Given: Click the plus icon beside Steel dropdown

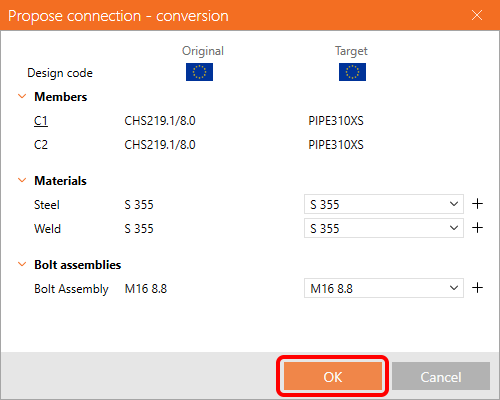Looking at the screenshot, I should click(477, 204).
